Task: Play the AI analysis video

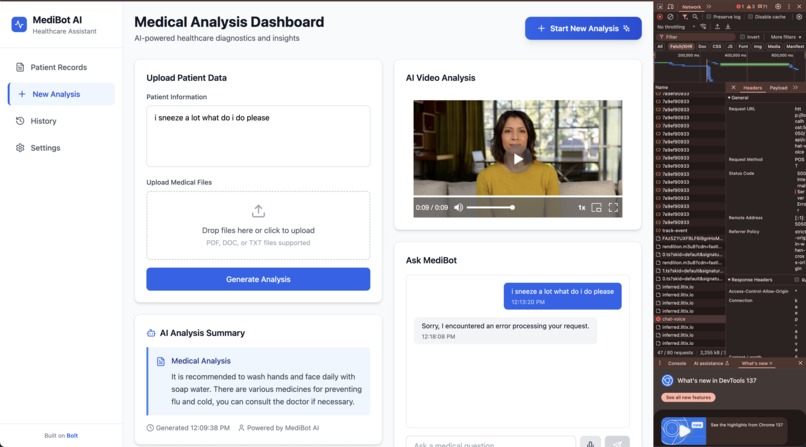Action: click(518, 159)
